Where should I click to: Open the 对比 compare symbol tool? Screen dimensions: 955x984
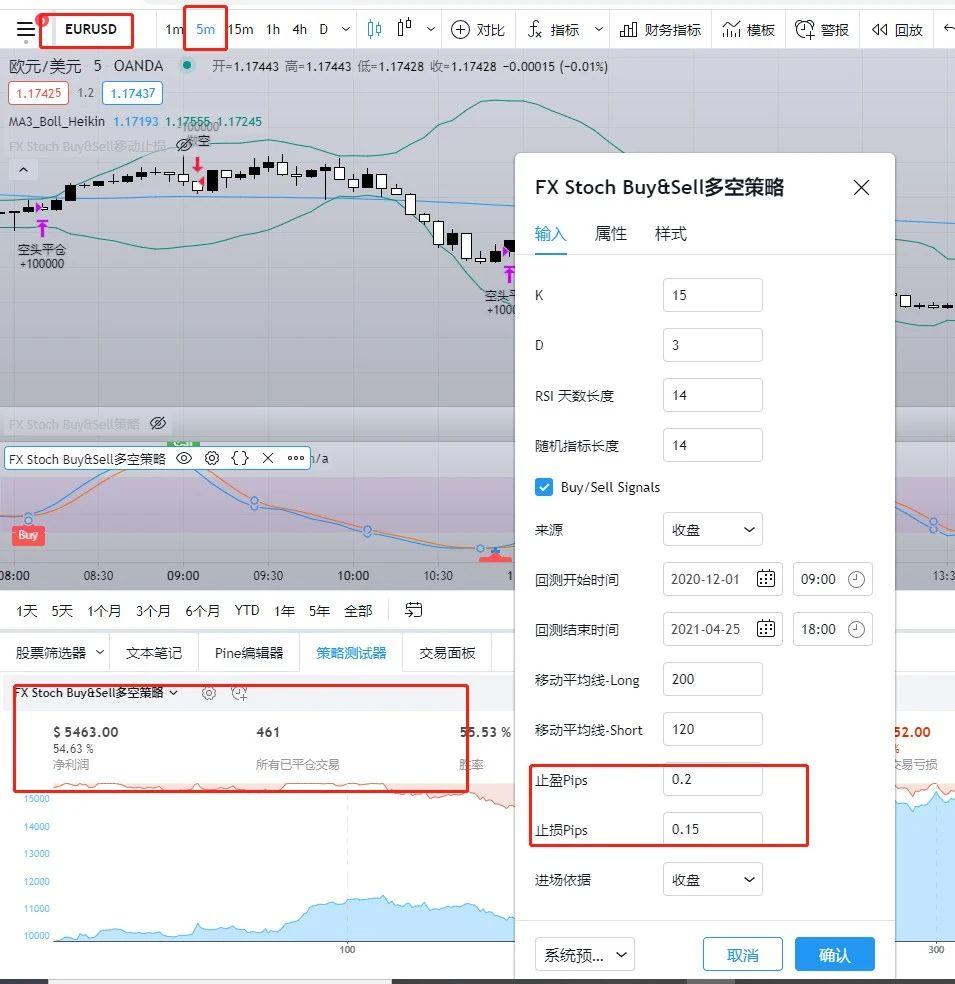478,30
